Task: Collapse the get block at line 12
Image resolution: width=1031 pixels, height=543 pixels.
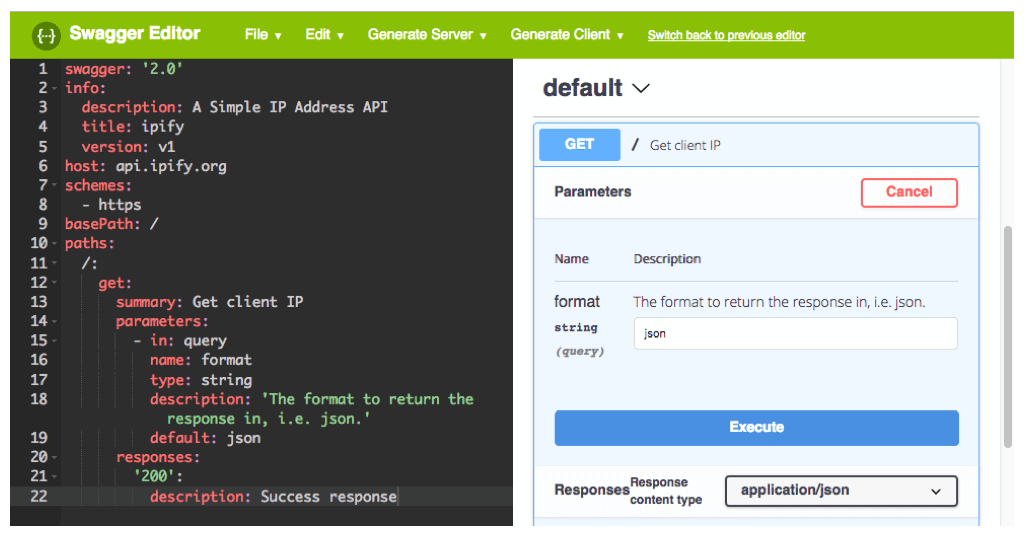Action: pos(54,283)
